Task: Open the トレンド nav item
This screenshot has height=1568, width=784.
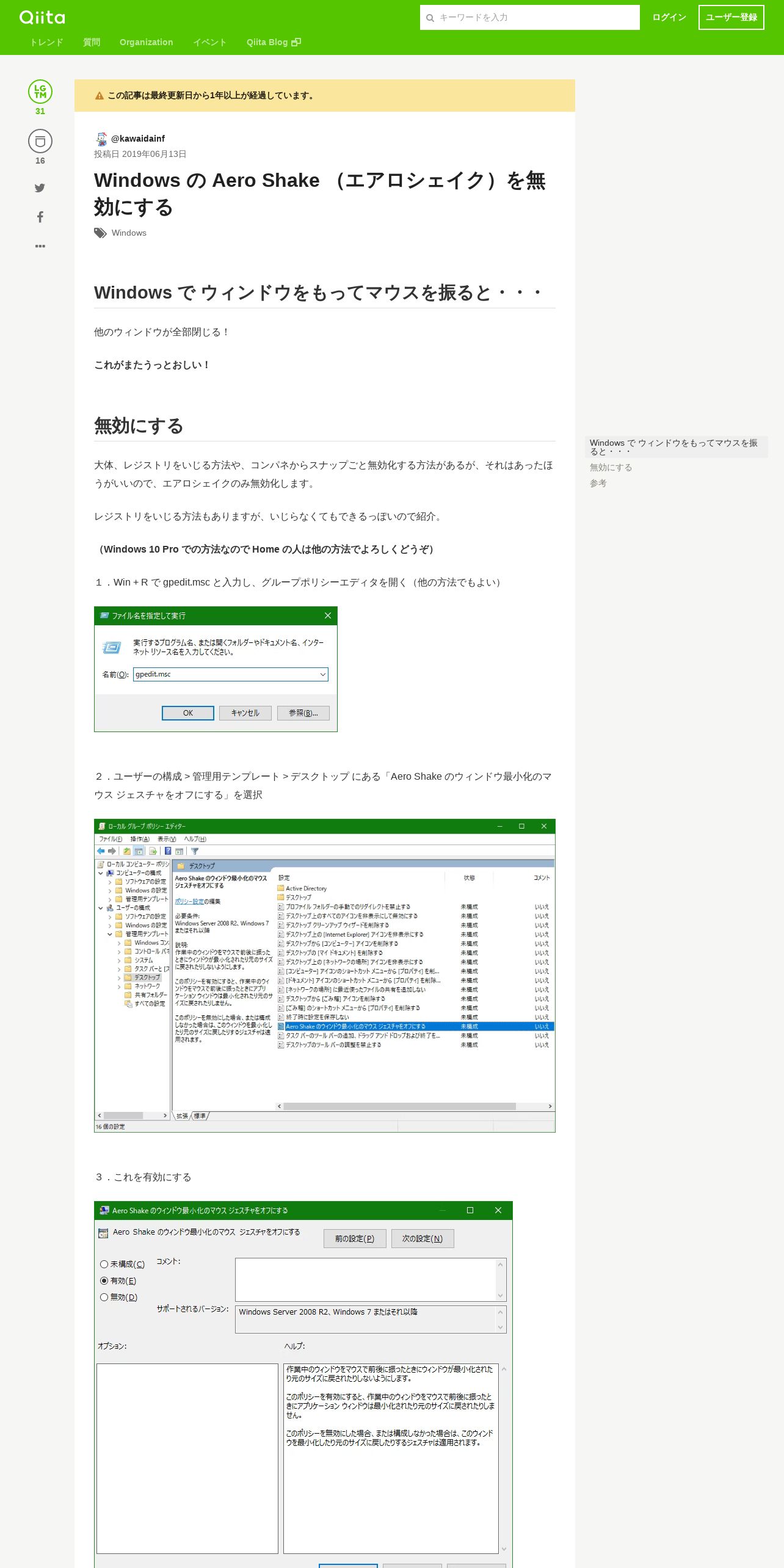Action: 46,42
